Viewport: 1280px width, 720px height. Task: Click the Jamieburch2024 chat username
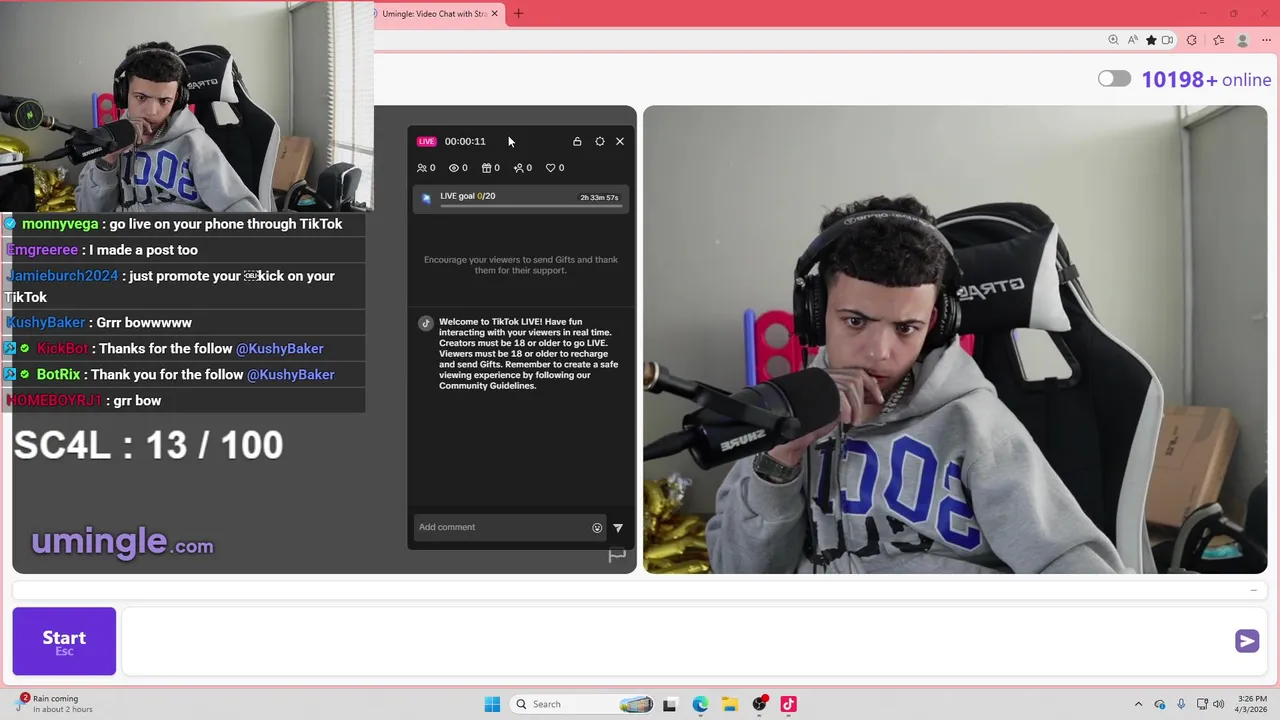[62, 276]
